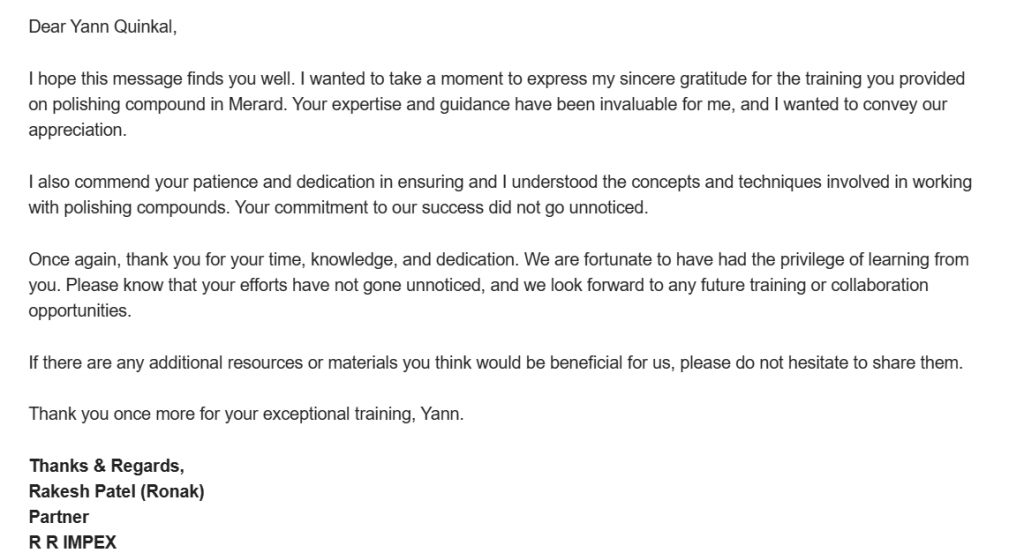The height and width of the screenshot is (553, 1024).
Task: Click the word 'appreciation.' ending first paragraph
Action: click(77, 131)
